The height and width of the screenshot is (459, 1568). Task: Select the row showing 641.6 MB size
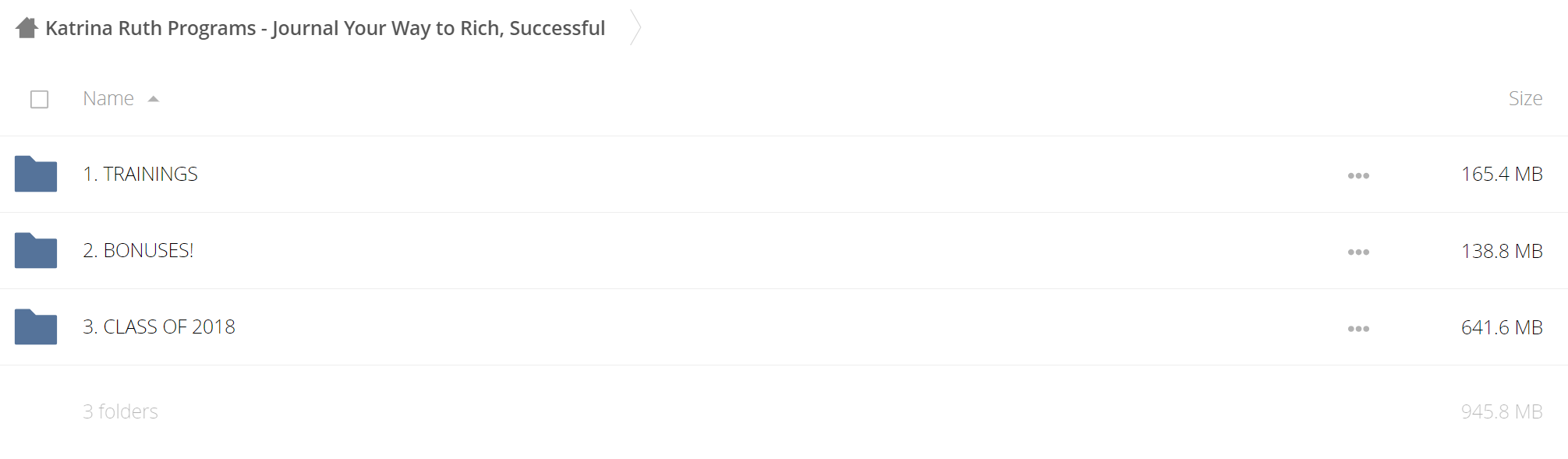click(x=784, y=327)
